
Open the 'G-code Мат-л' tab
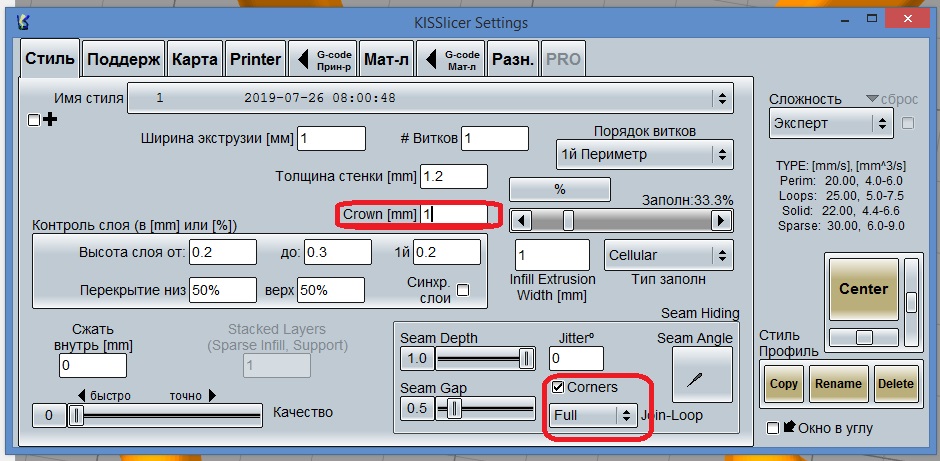[x=450, y=59]
